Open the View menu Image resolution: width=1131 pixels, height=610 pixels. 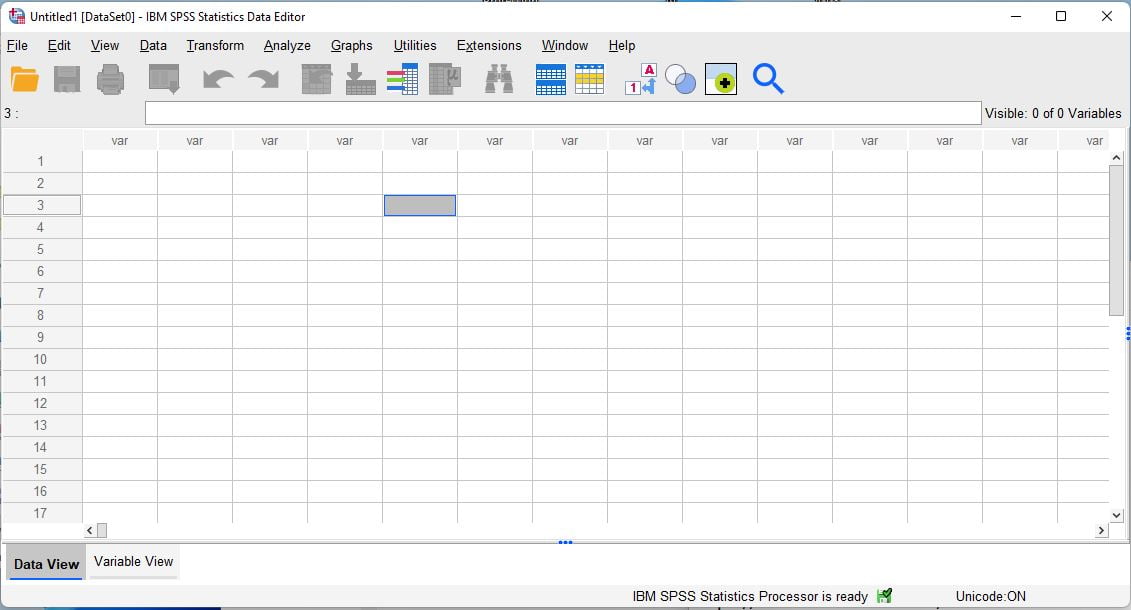point(105,45)
